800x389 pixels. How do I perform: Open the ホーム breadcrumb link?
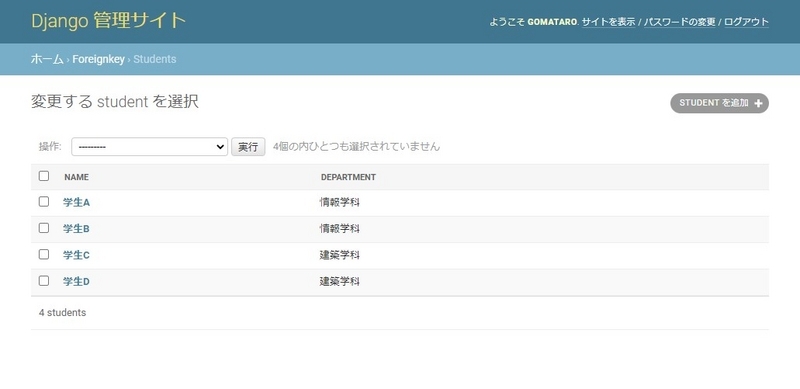pyautogui.click(x=47, y=59)
